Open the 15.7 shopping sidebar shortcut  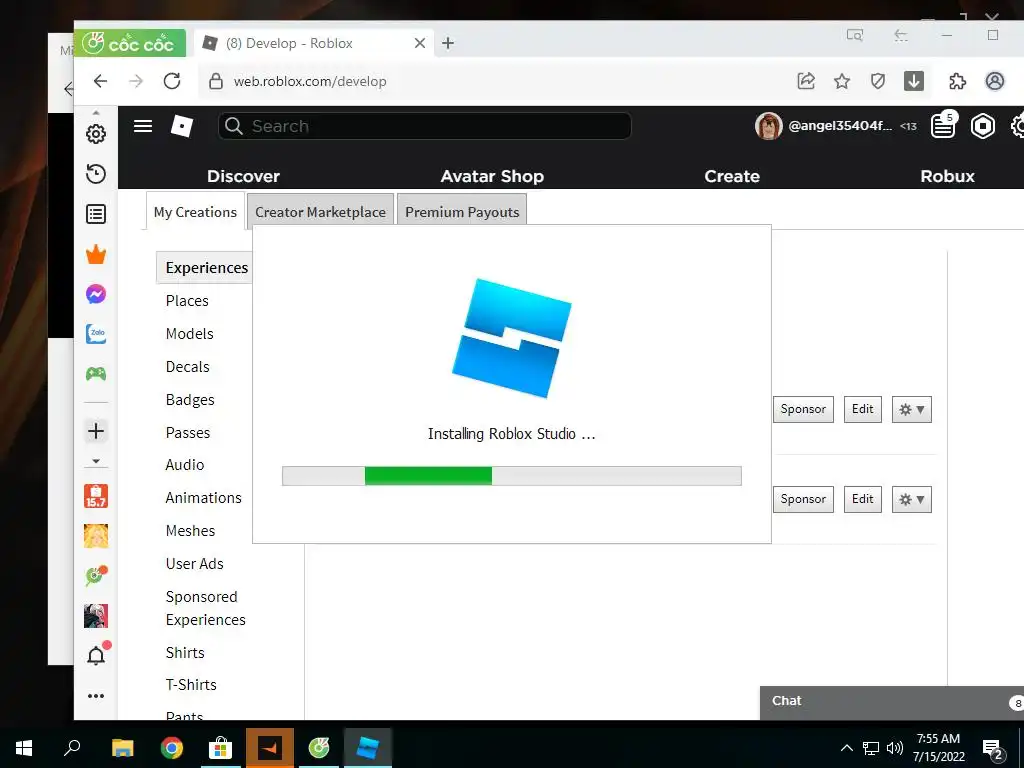[96, 496]
